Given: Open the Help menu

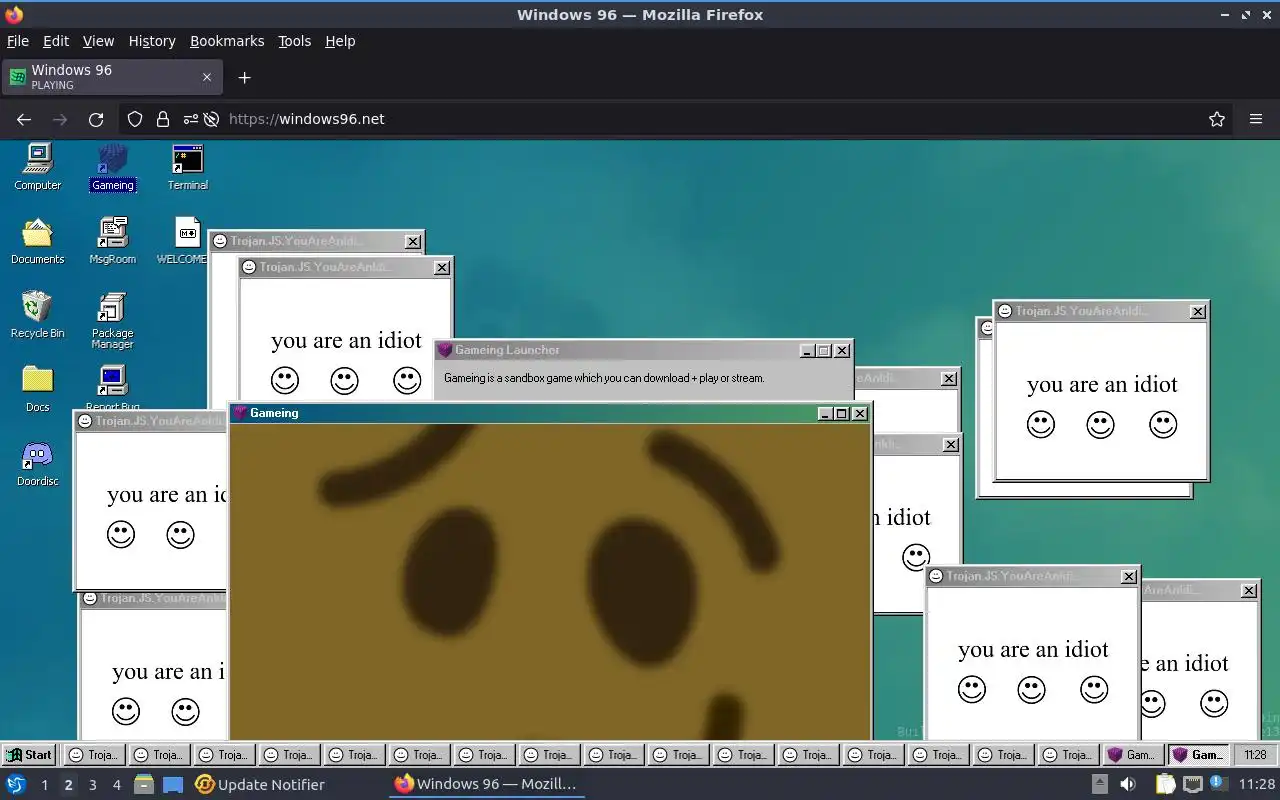Looking at the screenshot, I should pos(340,41).
